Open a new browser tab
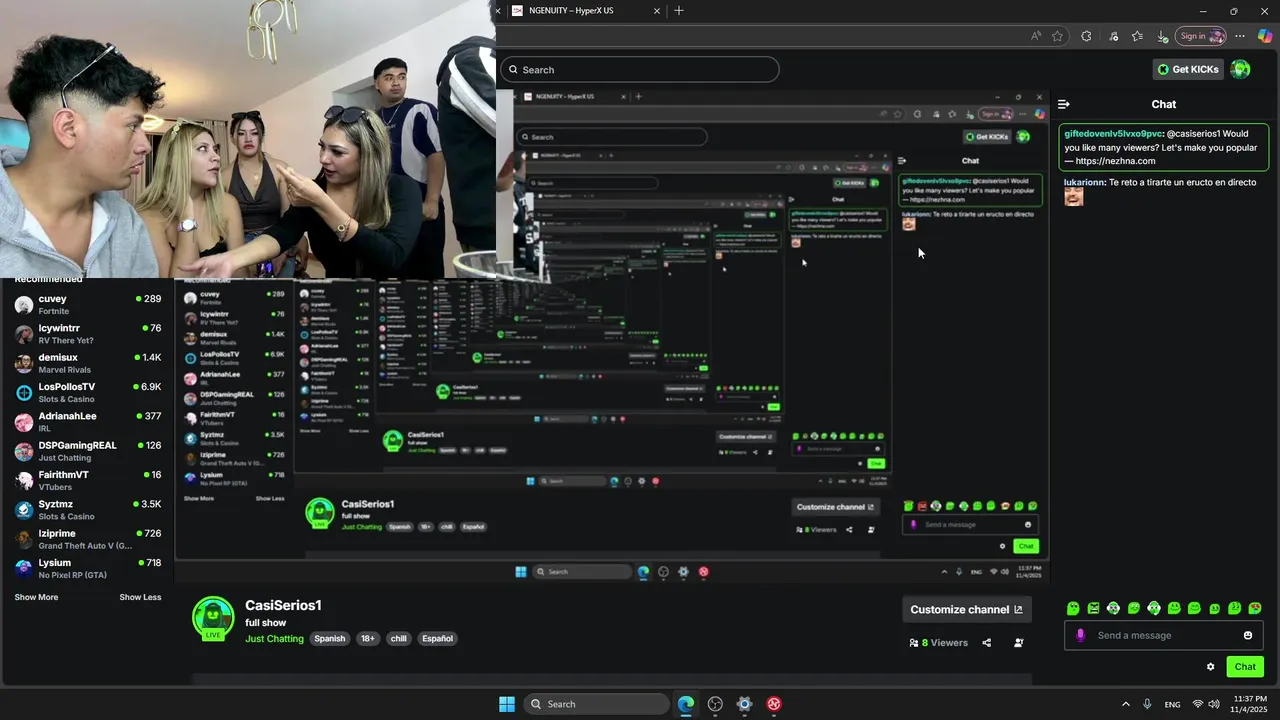Viewport: 1280px width, 720px height. point(679,11)
